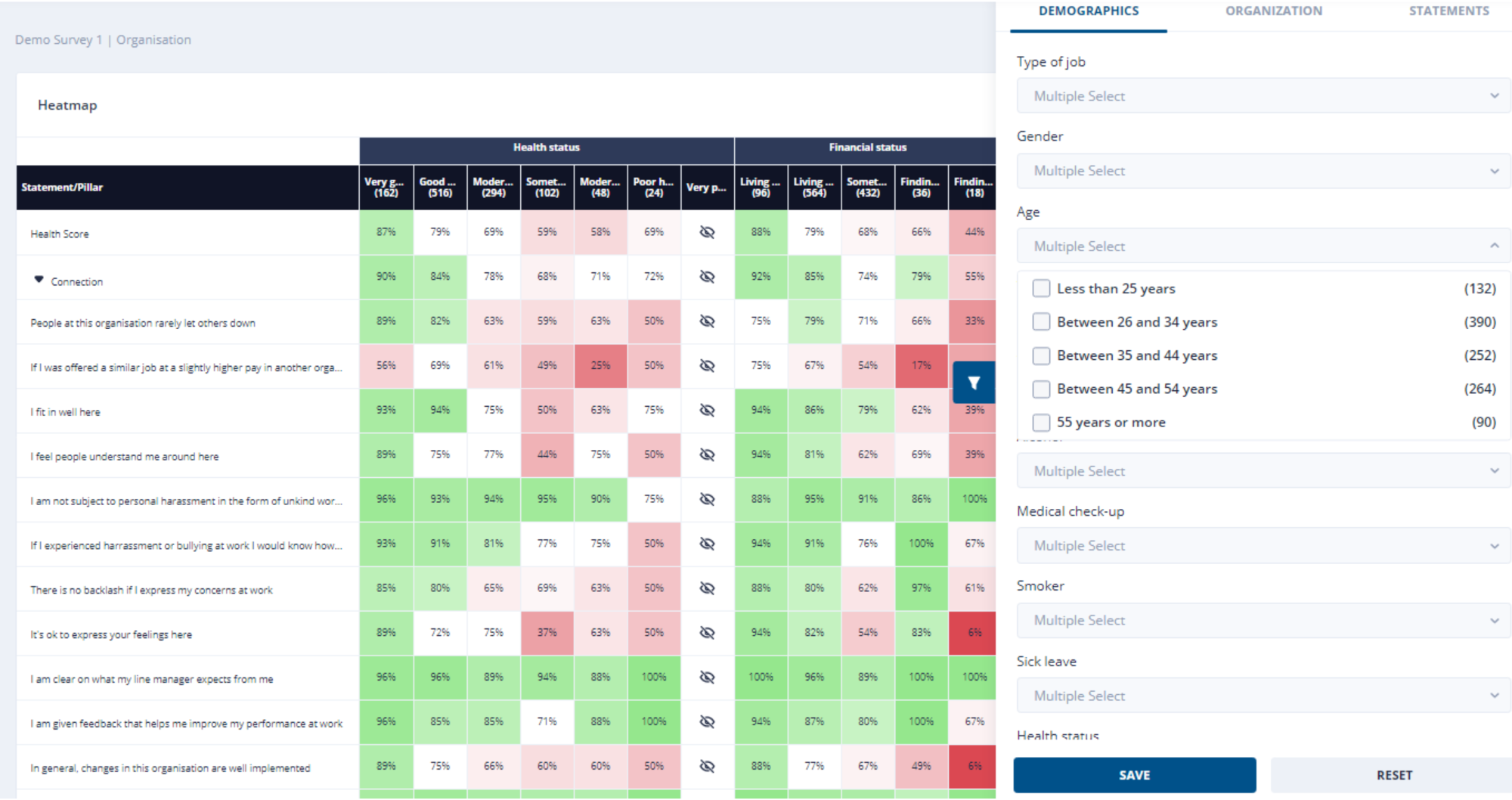Click the blue filter funnel icon
This screenshot has height=800, width=1512.
point(974,383)
